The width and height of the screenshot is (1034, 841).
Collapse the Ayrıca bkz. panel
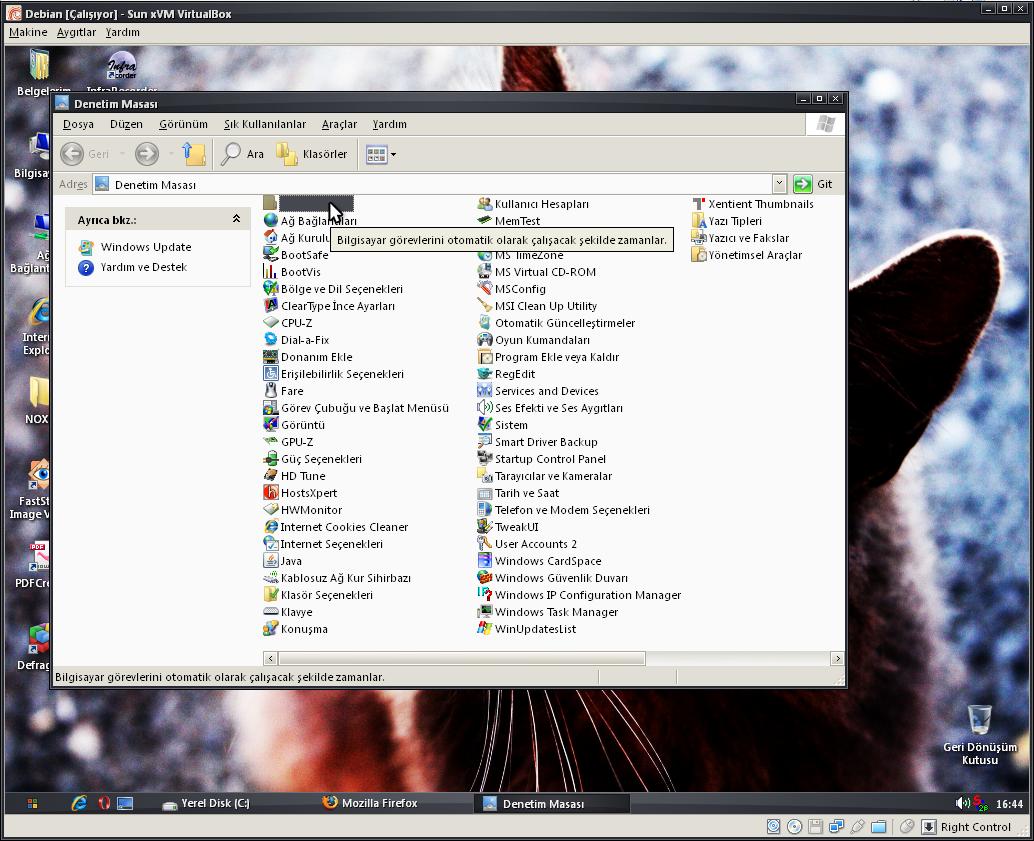pyautogui.click(x=236, y=219)
